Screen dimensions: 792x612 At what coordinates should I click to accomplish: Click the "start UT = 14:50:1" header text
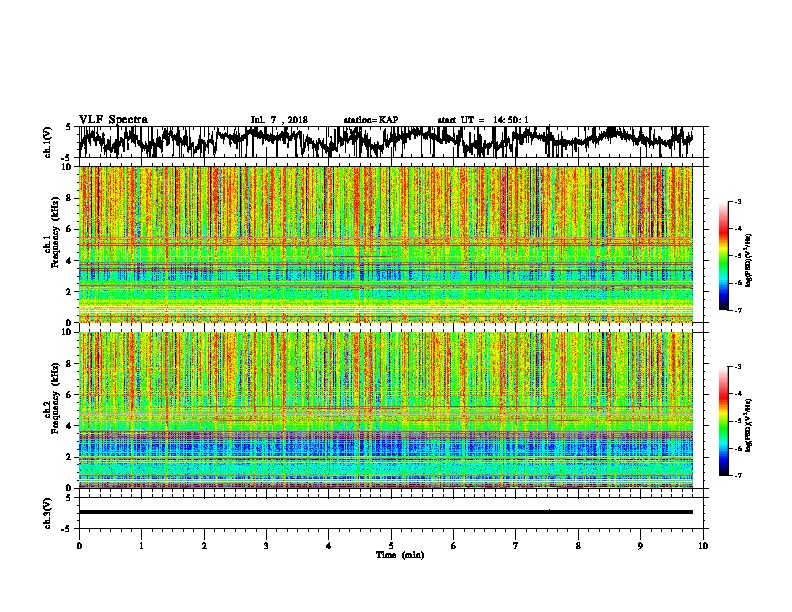click(x=483, y=120)
